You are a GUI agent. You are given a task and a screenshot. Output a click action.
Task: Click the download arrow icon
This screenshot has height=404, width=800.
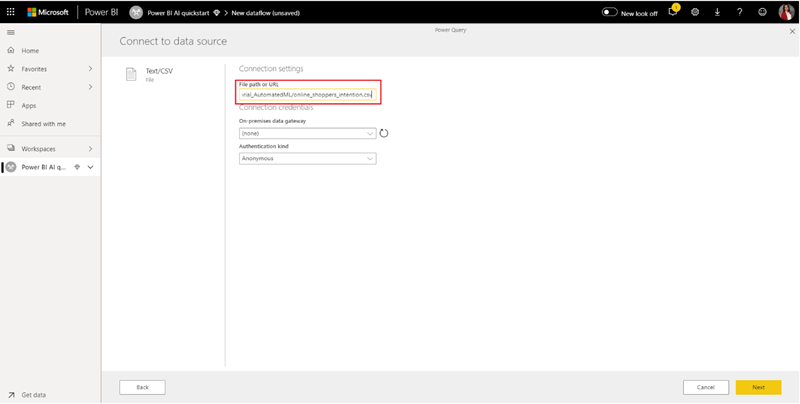[x=717, y=12]
